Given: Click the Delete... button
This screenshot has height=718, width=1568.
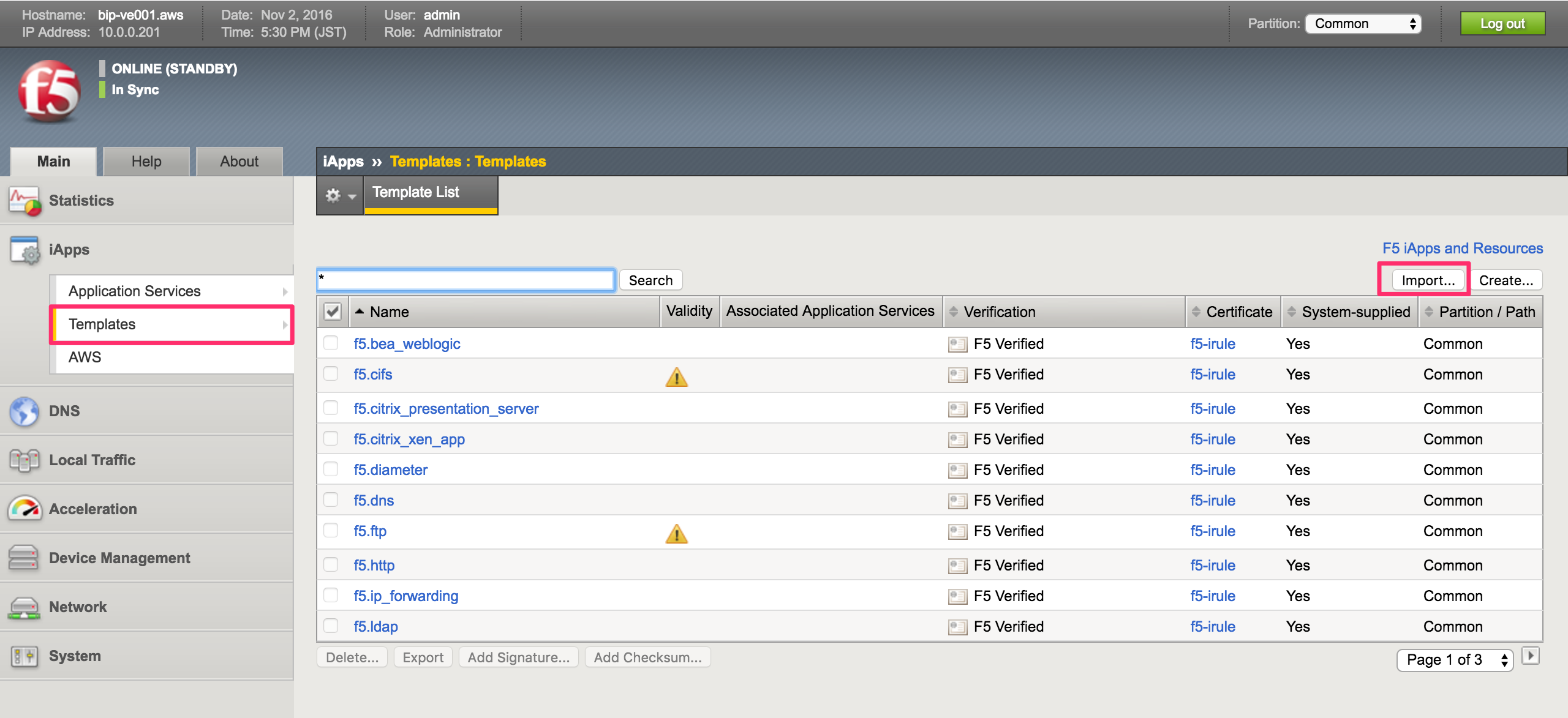Looking at the screenshot, I should click(352, 657).
